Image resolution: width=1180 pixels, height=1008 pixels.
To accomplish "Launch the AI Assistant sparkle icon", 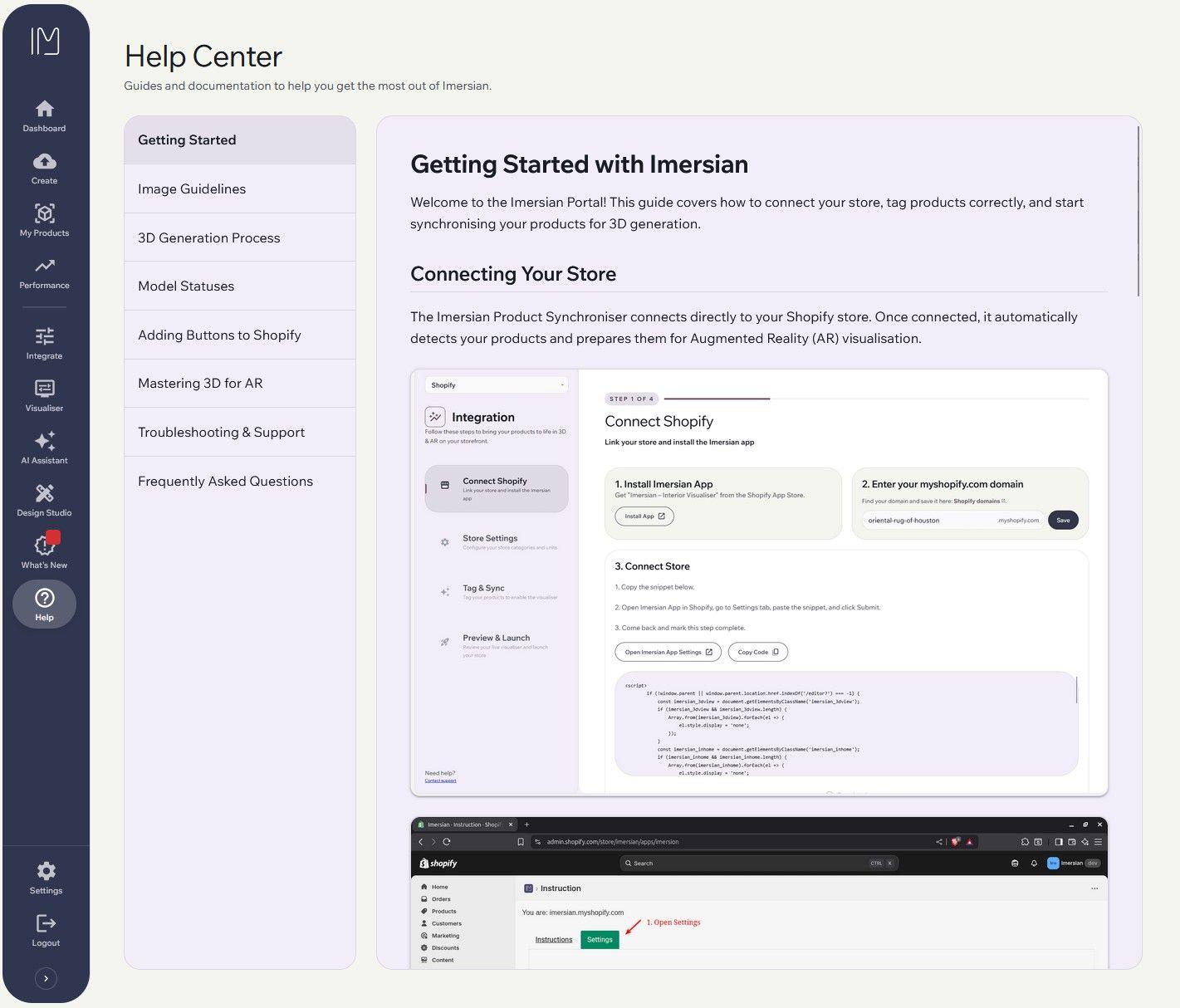I will click(45, 441).
